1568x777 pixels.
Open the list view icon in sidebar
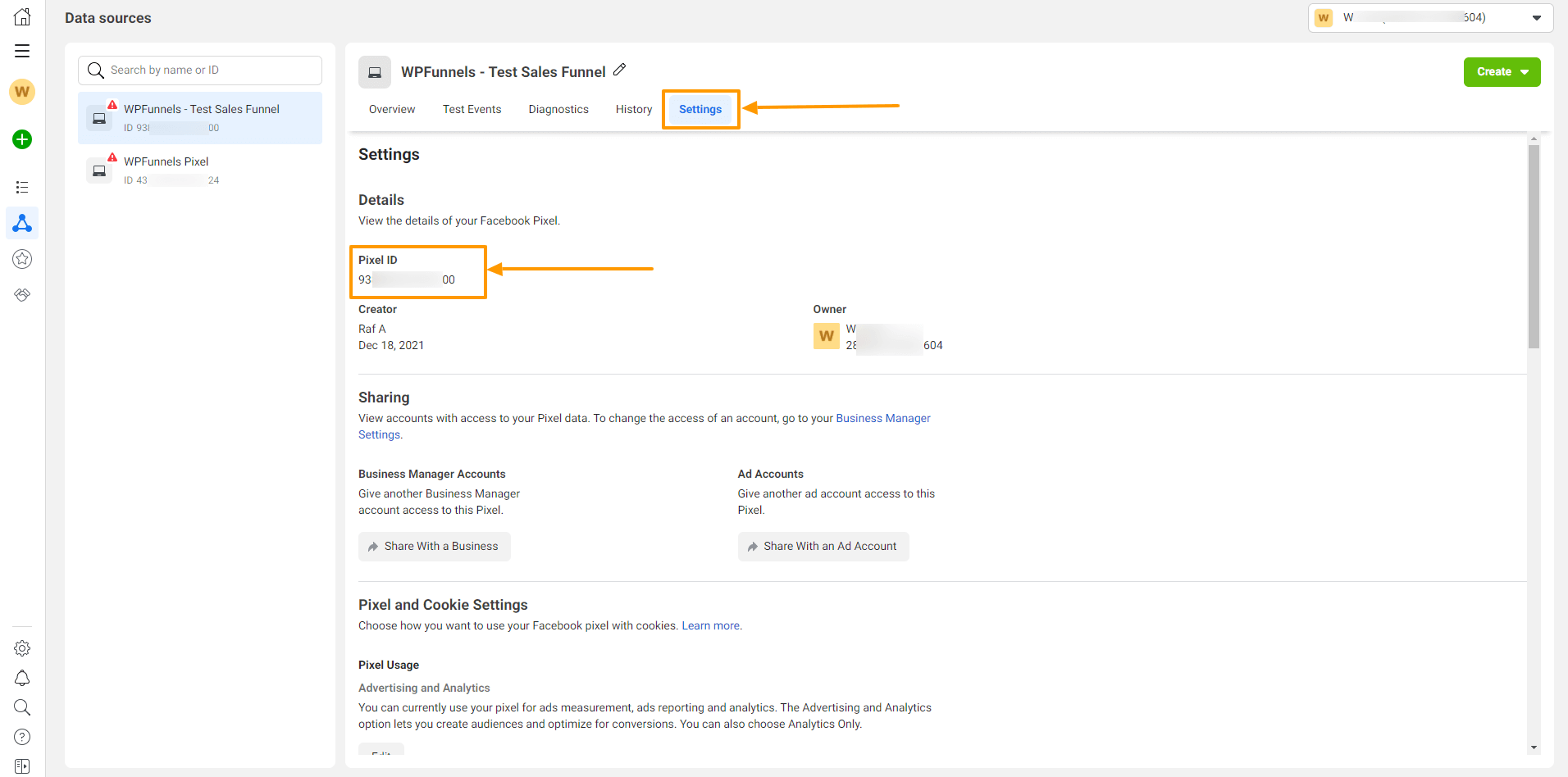tap(22, 188)
